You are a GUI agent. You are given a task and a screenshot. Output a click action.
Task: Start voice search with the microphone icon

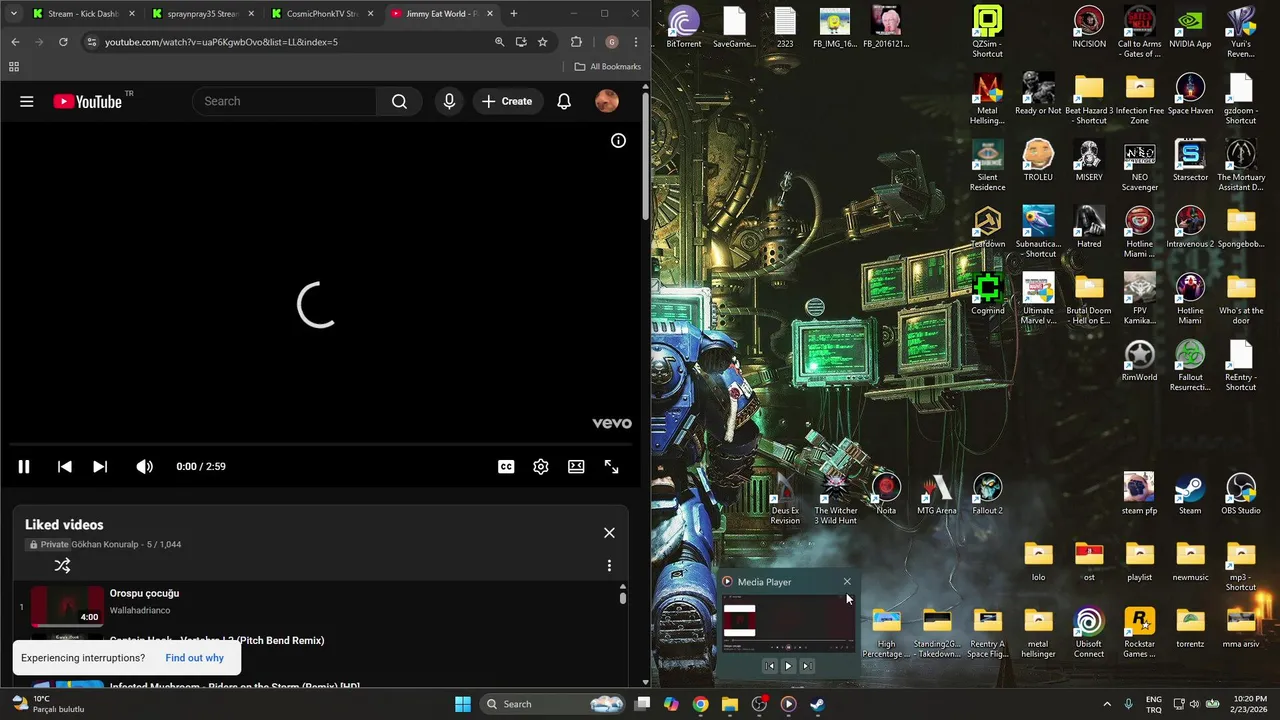coord(449,101)
